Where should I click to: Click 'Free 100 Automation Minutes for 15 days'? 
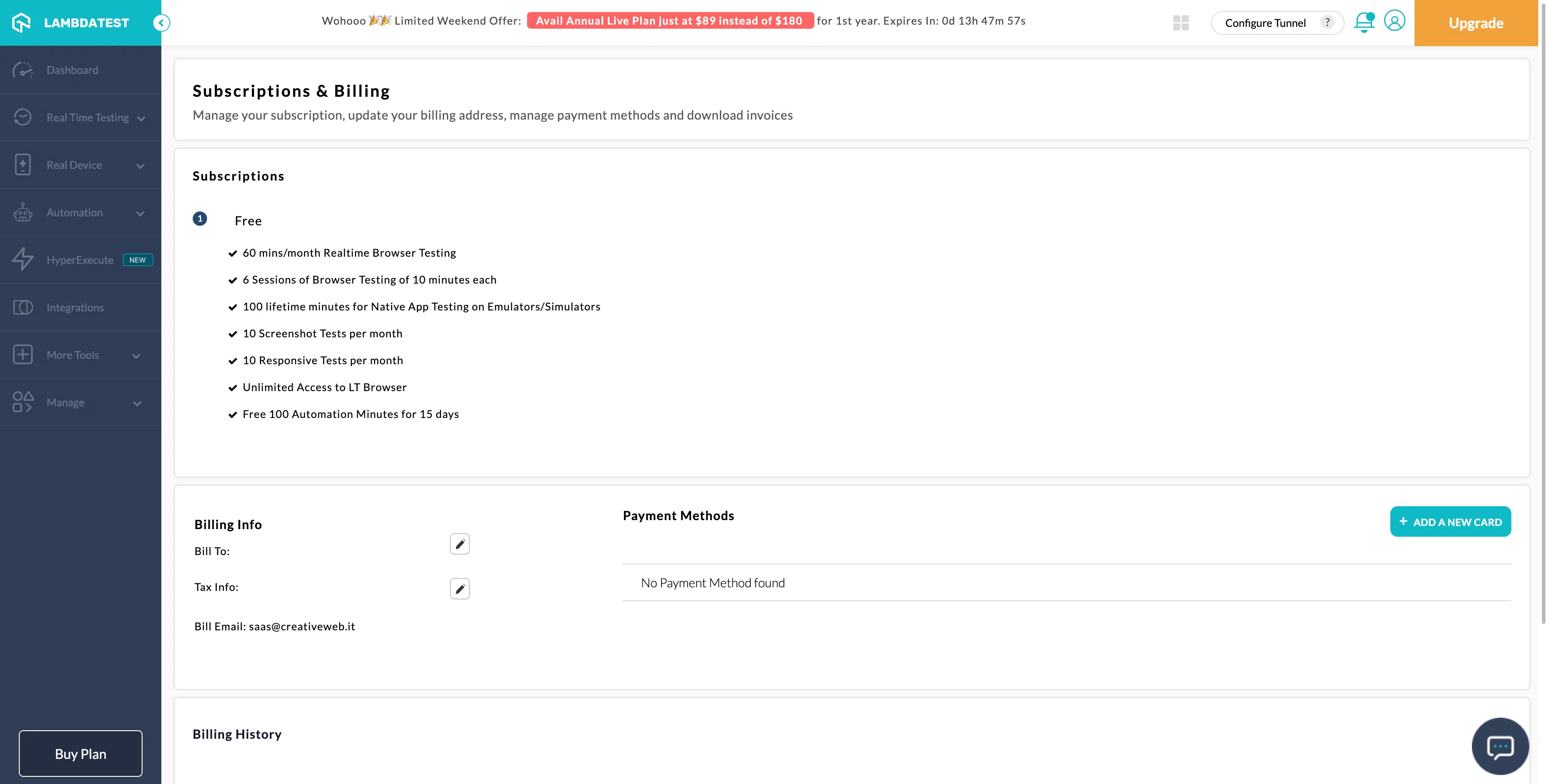pyautogui.click(x=350, y=414)
